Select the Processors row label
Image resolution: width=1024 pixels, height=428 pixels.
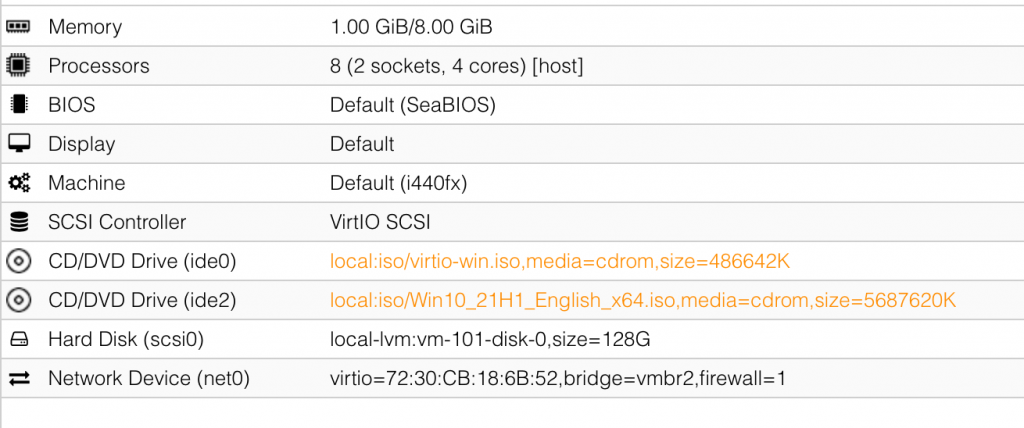(99, 66)
